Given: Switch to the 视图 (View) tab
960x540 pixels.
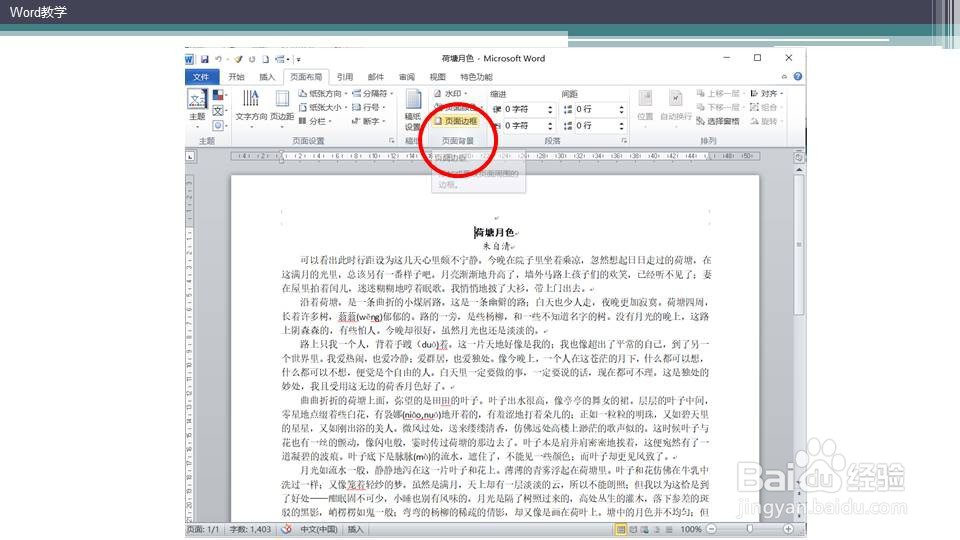Looking at the screenshot, I should click(x=437, y=77).
